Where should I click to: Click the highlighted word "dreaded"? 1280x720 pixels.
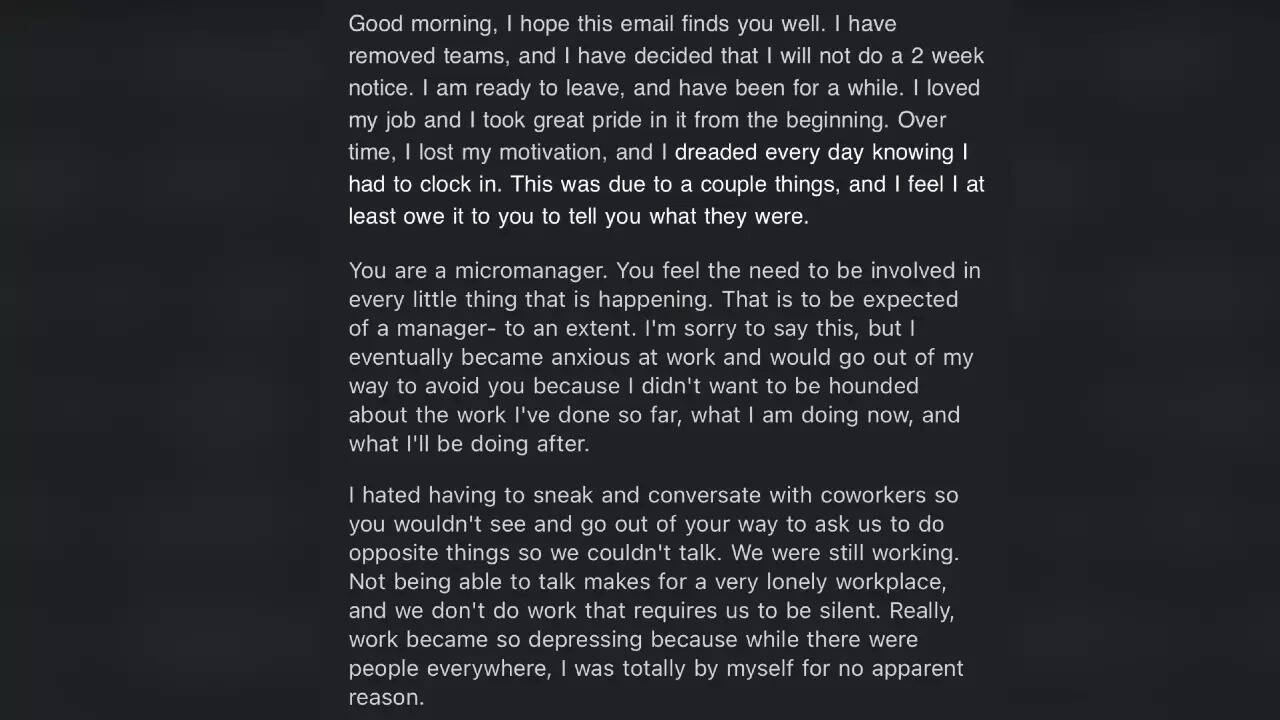[715, 152]
